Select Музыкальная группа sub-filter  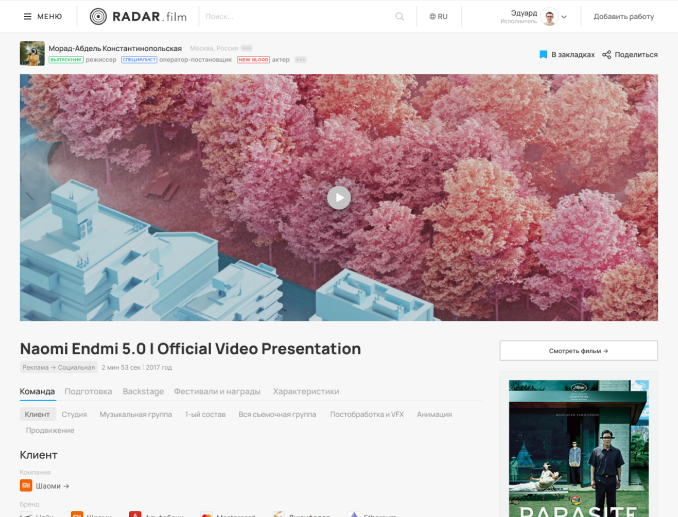136,414
